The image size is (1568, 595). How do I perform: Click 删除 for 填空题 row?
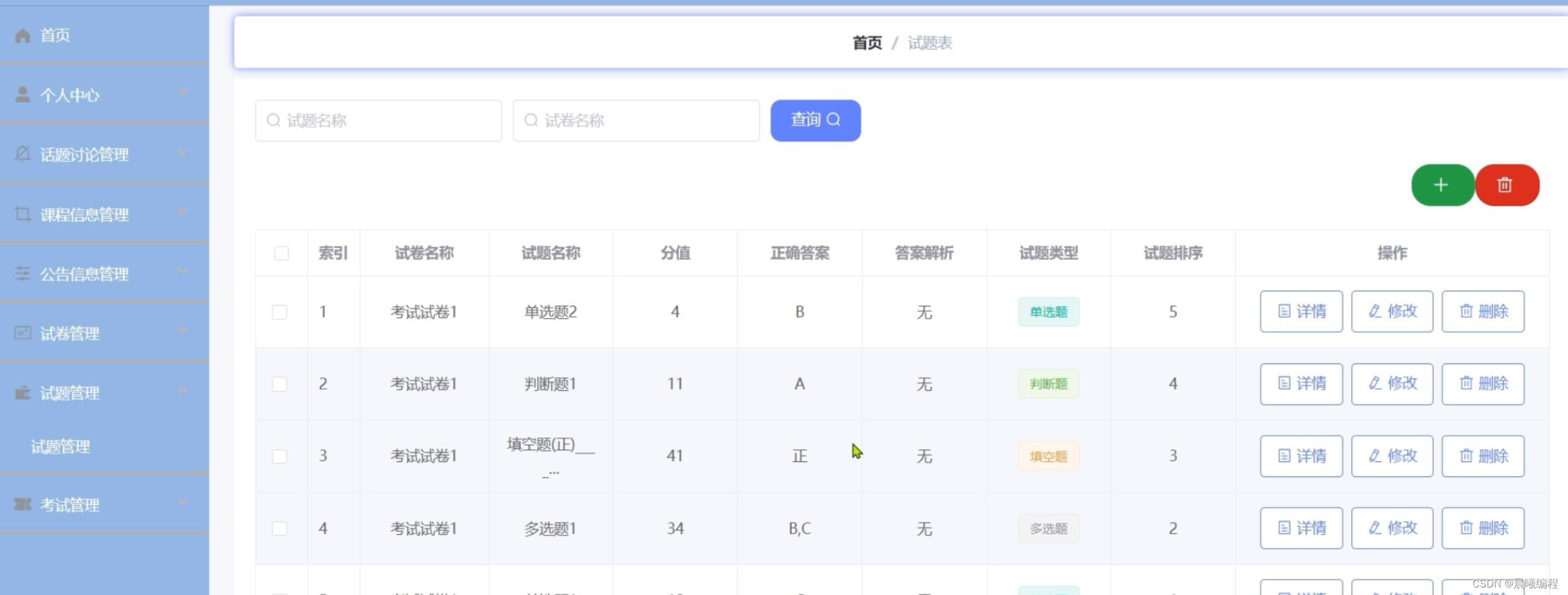click(x=1483, y=456)
